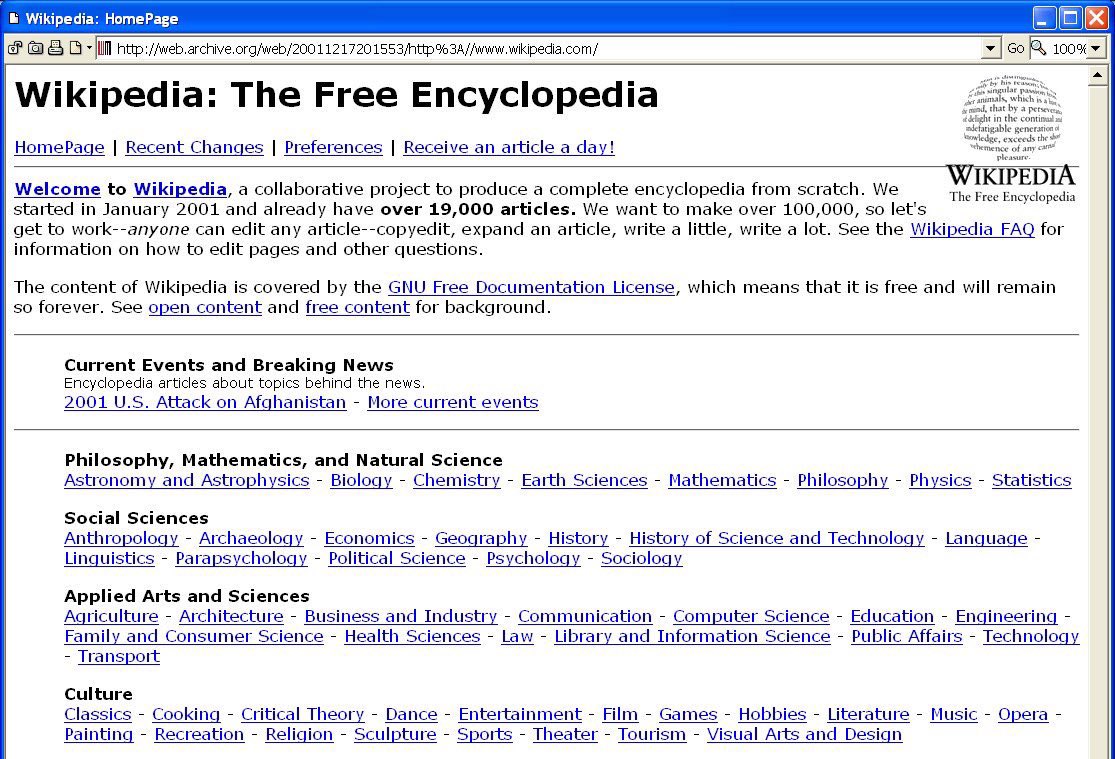Open 'History of Science and Technology' link
The height and width of the screenshot is (759, 1115).
[777, 538]
